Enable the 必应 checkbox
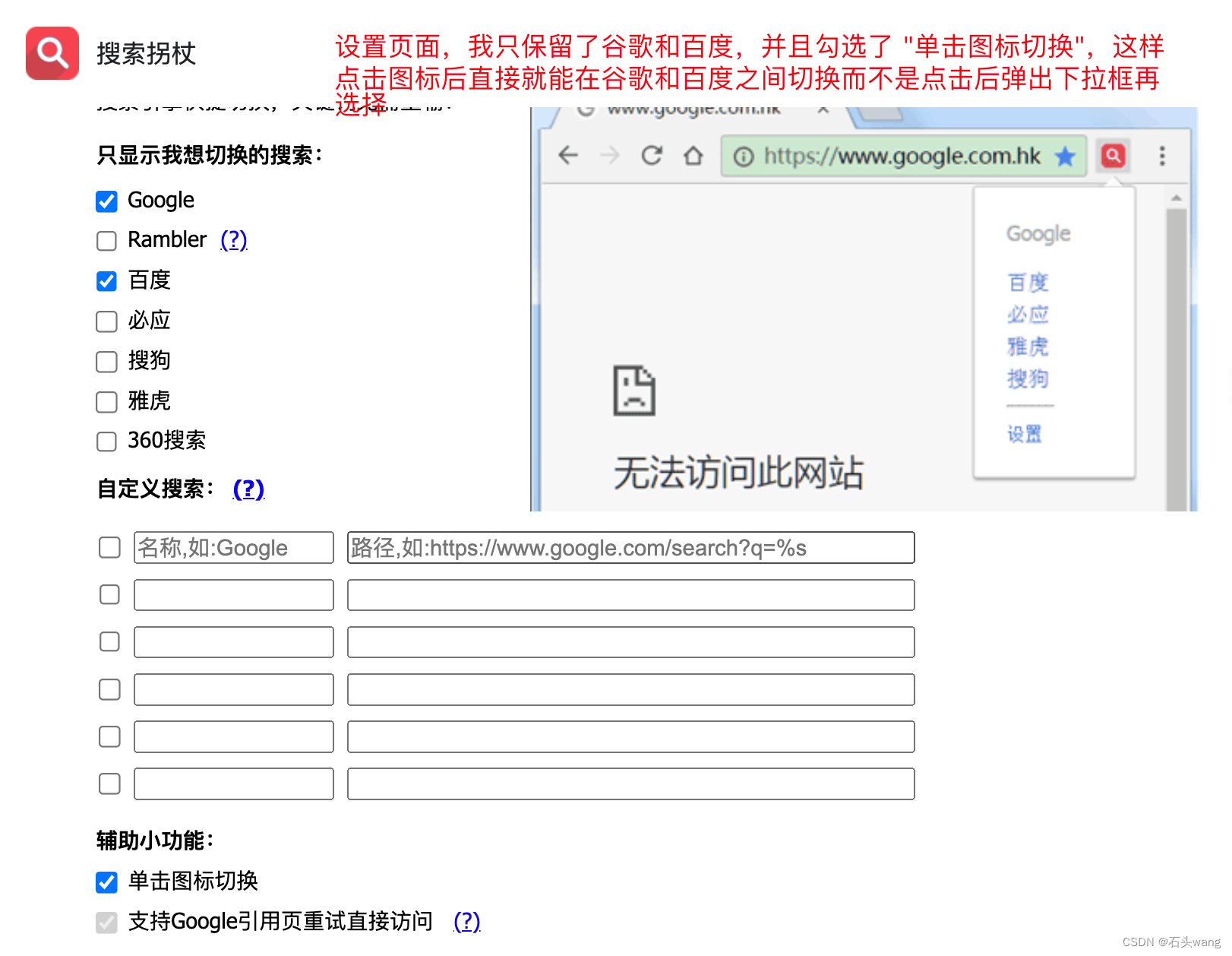This screenshot has width=1232, height=956. tap(107, 321)
